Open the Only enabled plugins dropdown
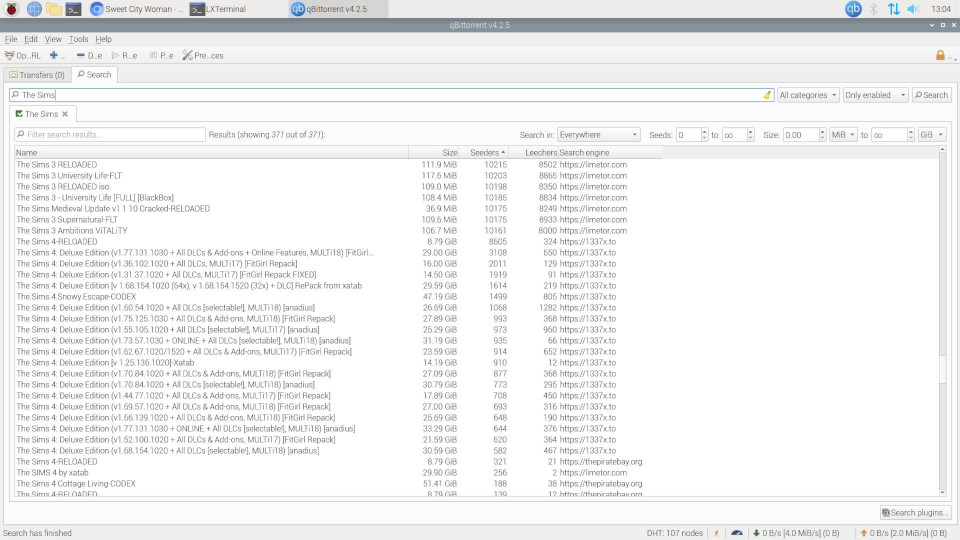This screenshot has width=960, height=540. click(875, 95)
